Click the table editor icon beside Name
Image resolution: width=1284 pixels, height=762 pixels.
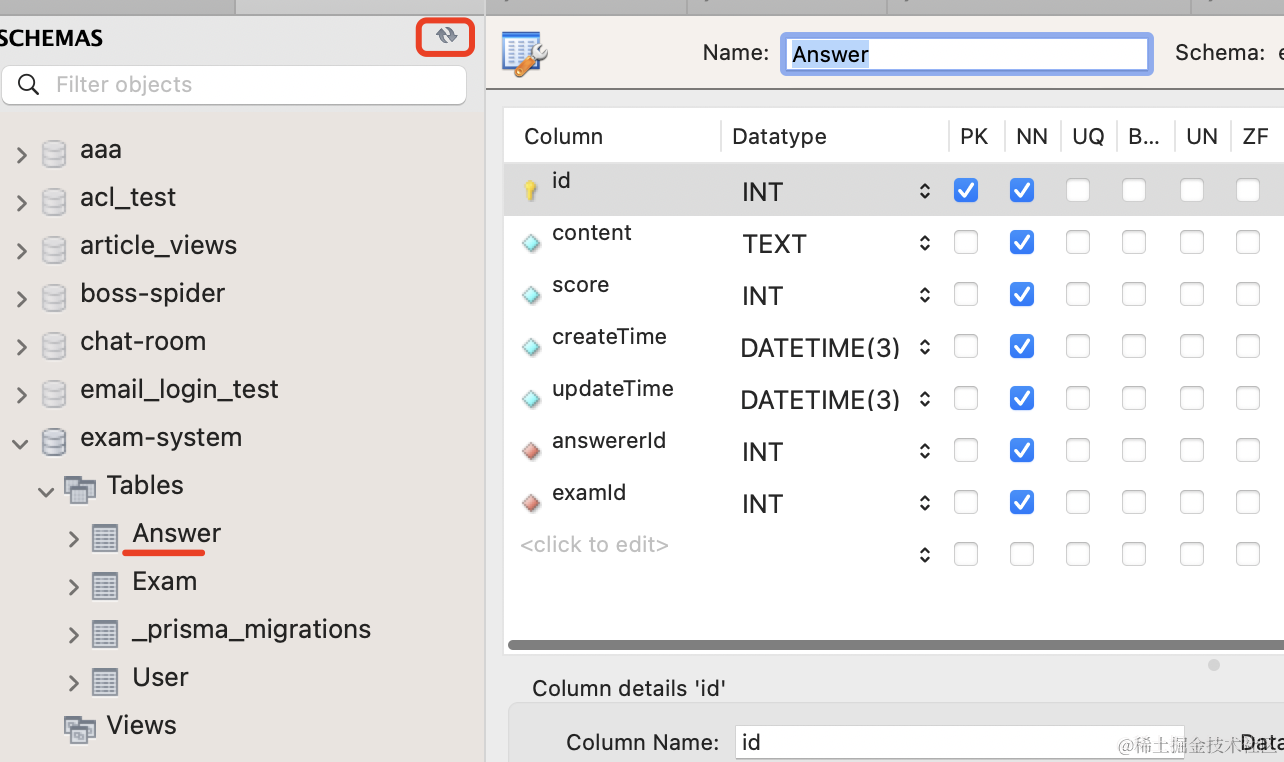click(524, 53)
